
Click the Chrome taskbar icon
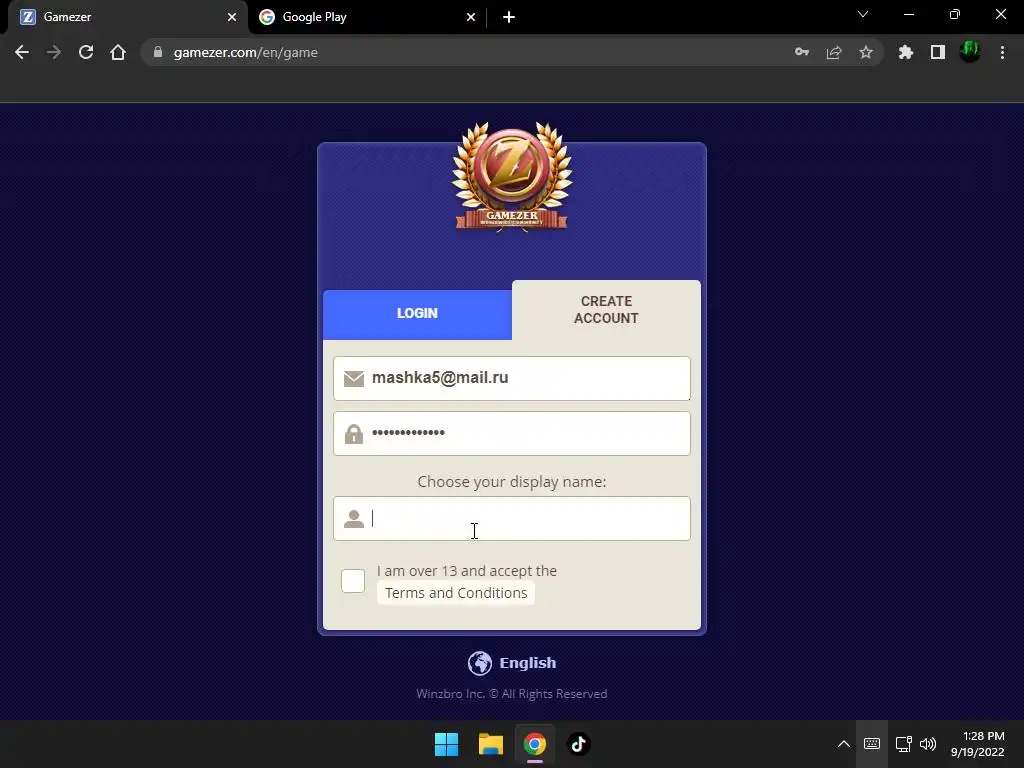[534, 744]
